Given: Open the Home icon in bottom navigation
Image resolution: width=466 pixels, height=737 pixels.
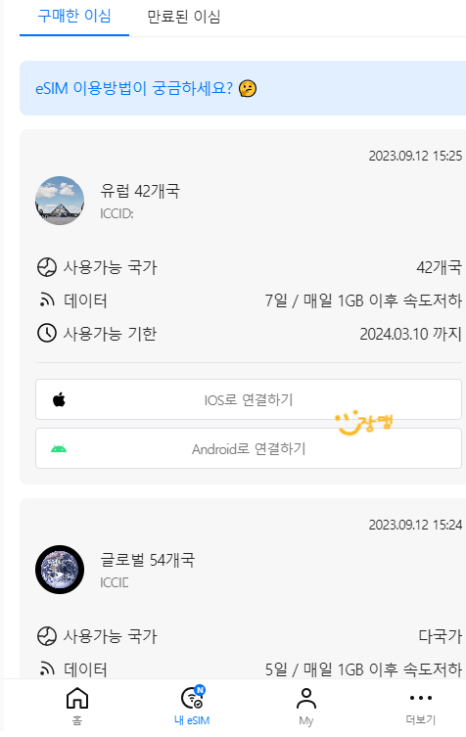Looking at the screenshot, I should [77, 698].
